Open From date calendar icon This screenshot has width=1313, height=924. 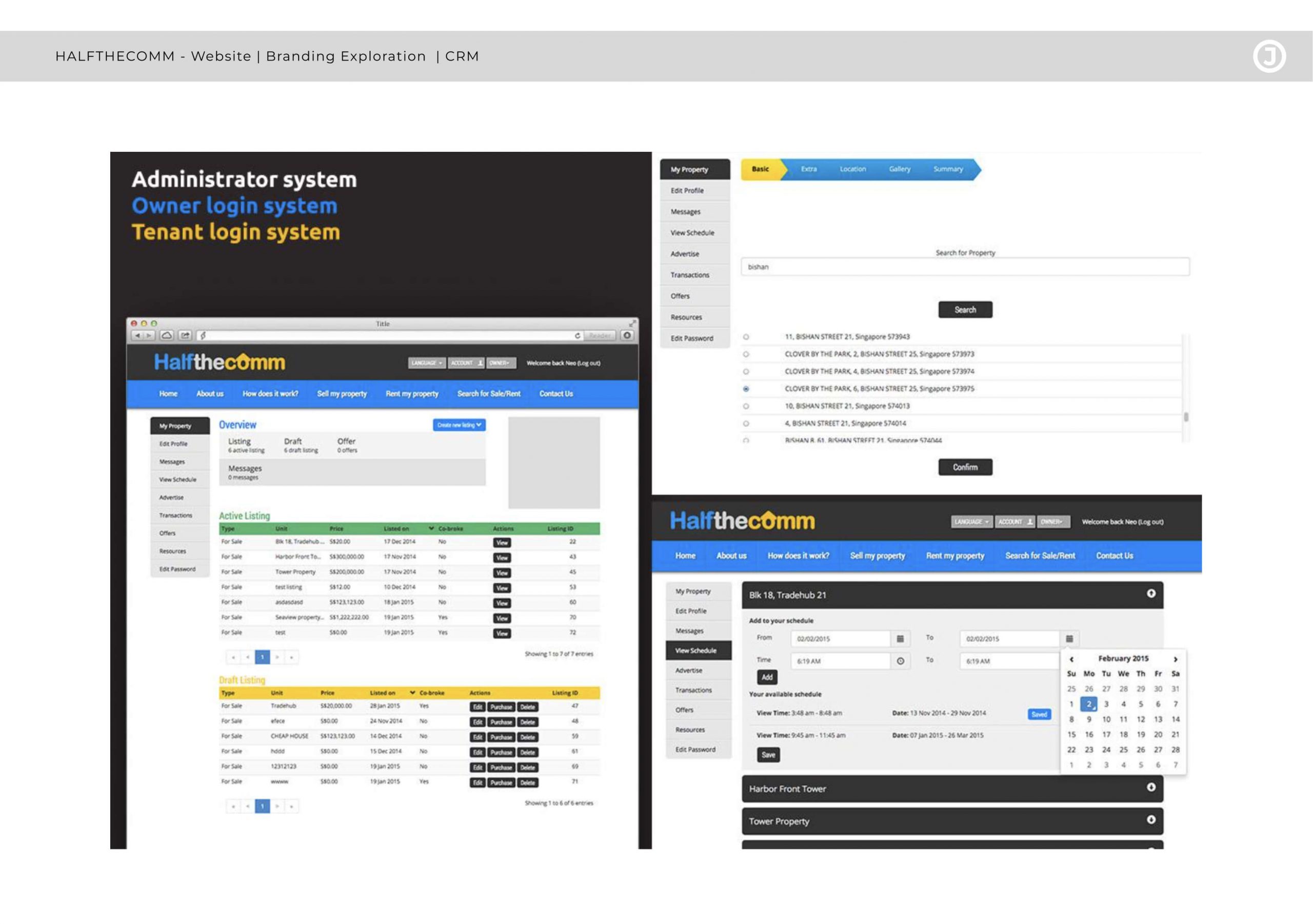pyautogui.click(x=900, y=639)
